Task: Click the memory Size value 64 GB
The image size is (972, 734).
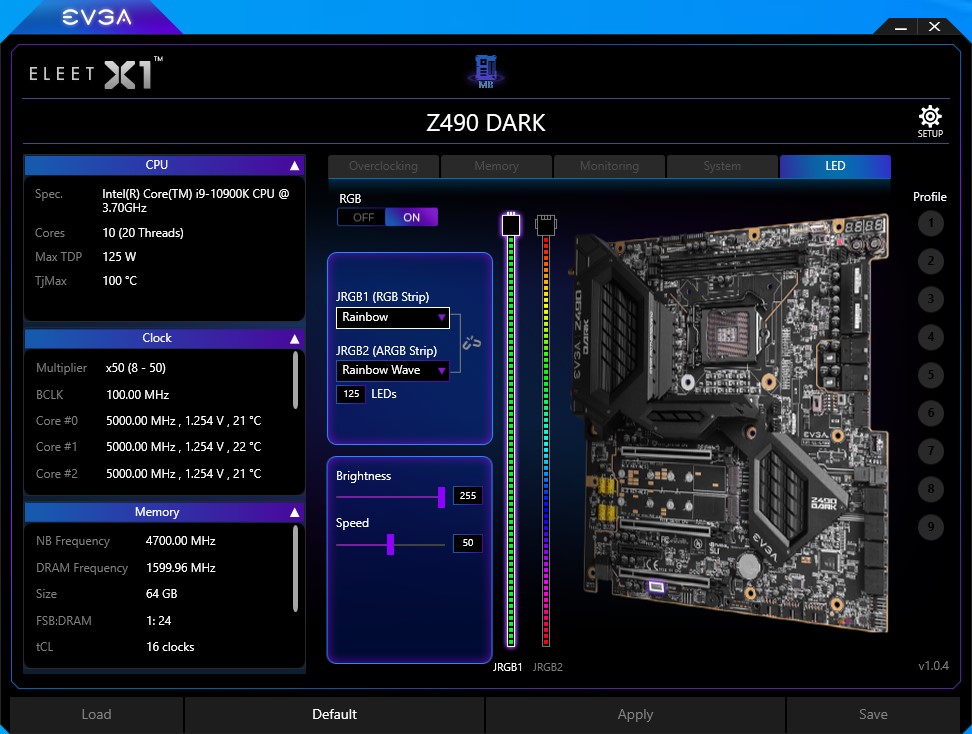Action: [x=161, y=594]
